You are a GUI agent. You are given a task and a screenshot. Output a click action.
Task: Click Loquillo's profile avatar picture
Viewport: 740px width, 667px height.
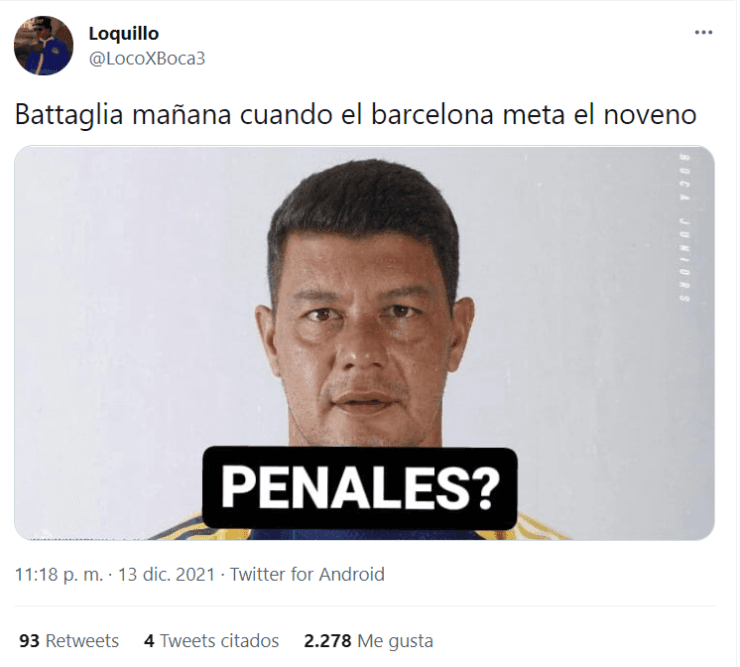(43, 45)
